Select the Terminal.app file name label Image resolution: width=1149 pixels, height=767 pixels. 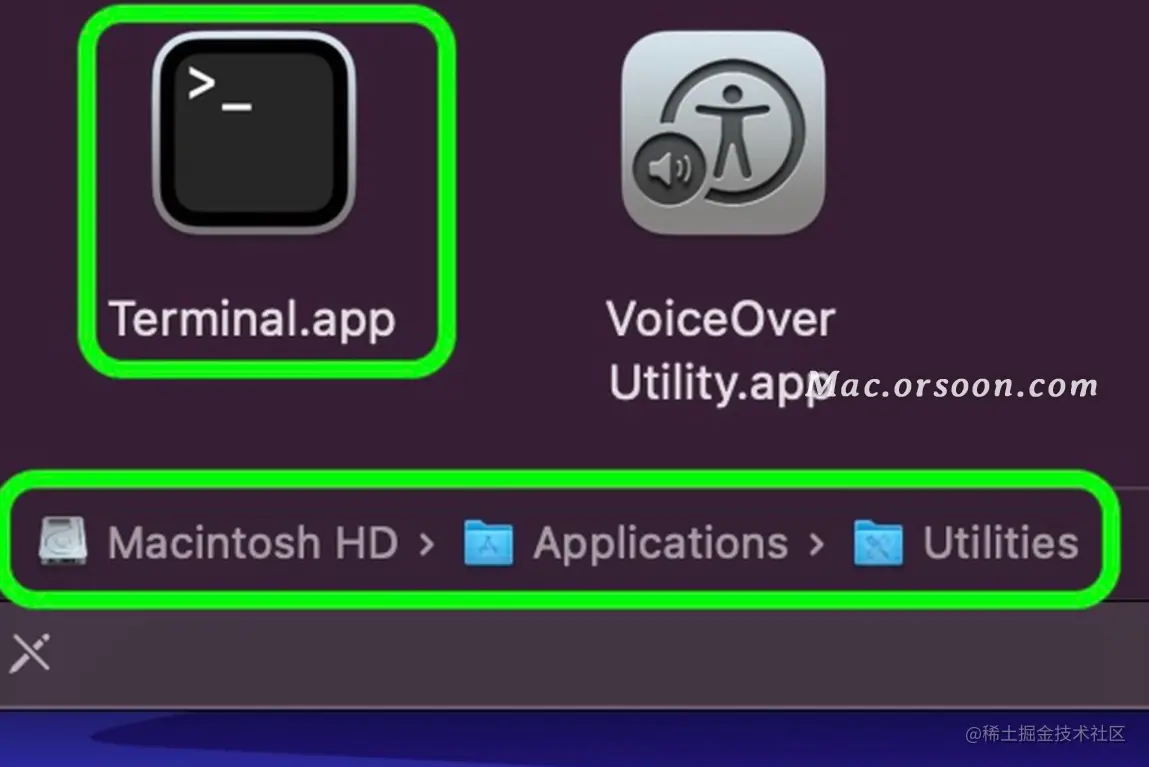[252, 319]
